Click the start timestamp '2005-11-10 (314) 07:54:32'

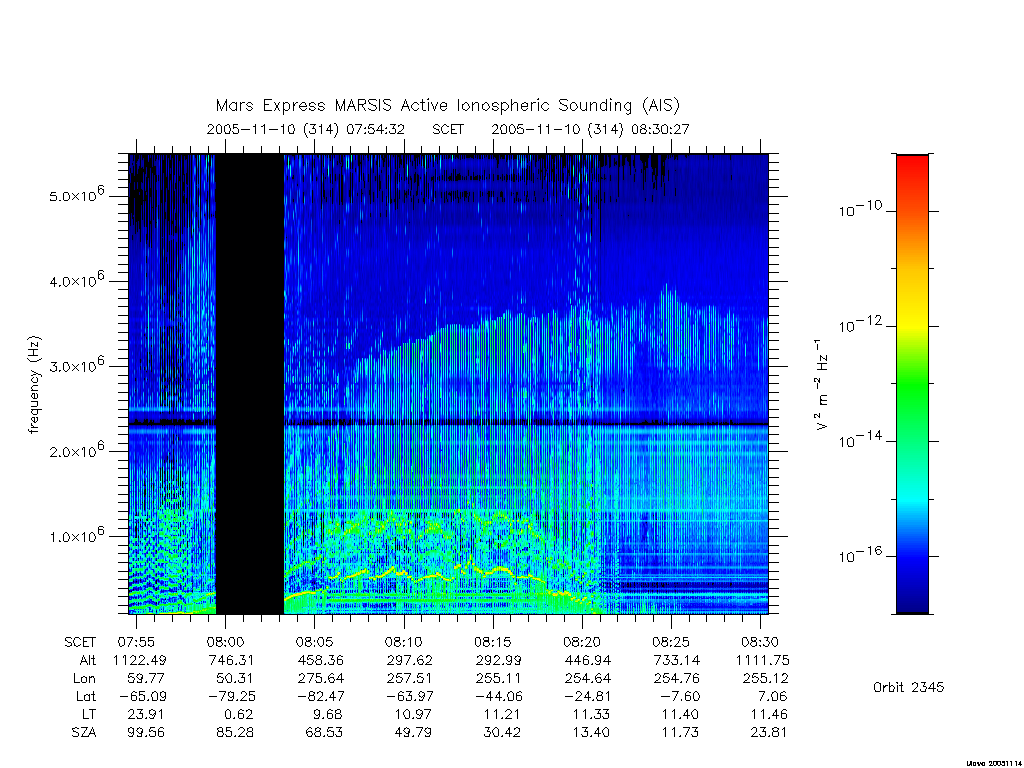[x=306, y=129]
